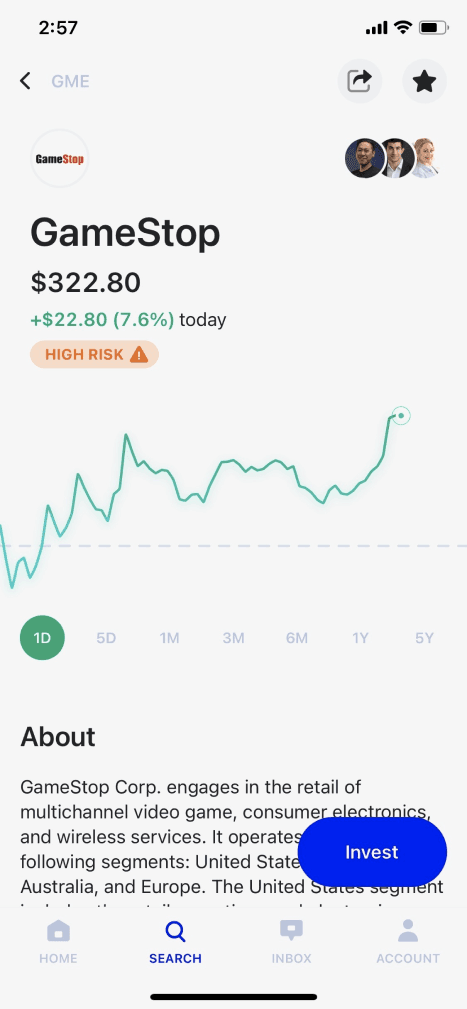The height and width of the screenshot is (1009, 467).
Task: Open the Inbox chat icon
Action: pos(291,930)
